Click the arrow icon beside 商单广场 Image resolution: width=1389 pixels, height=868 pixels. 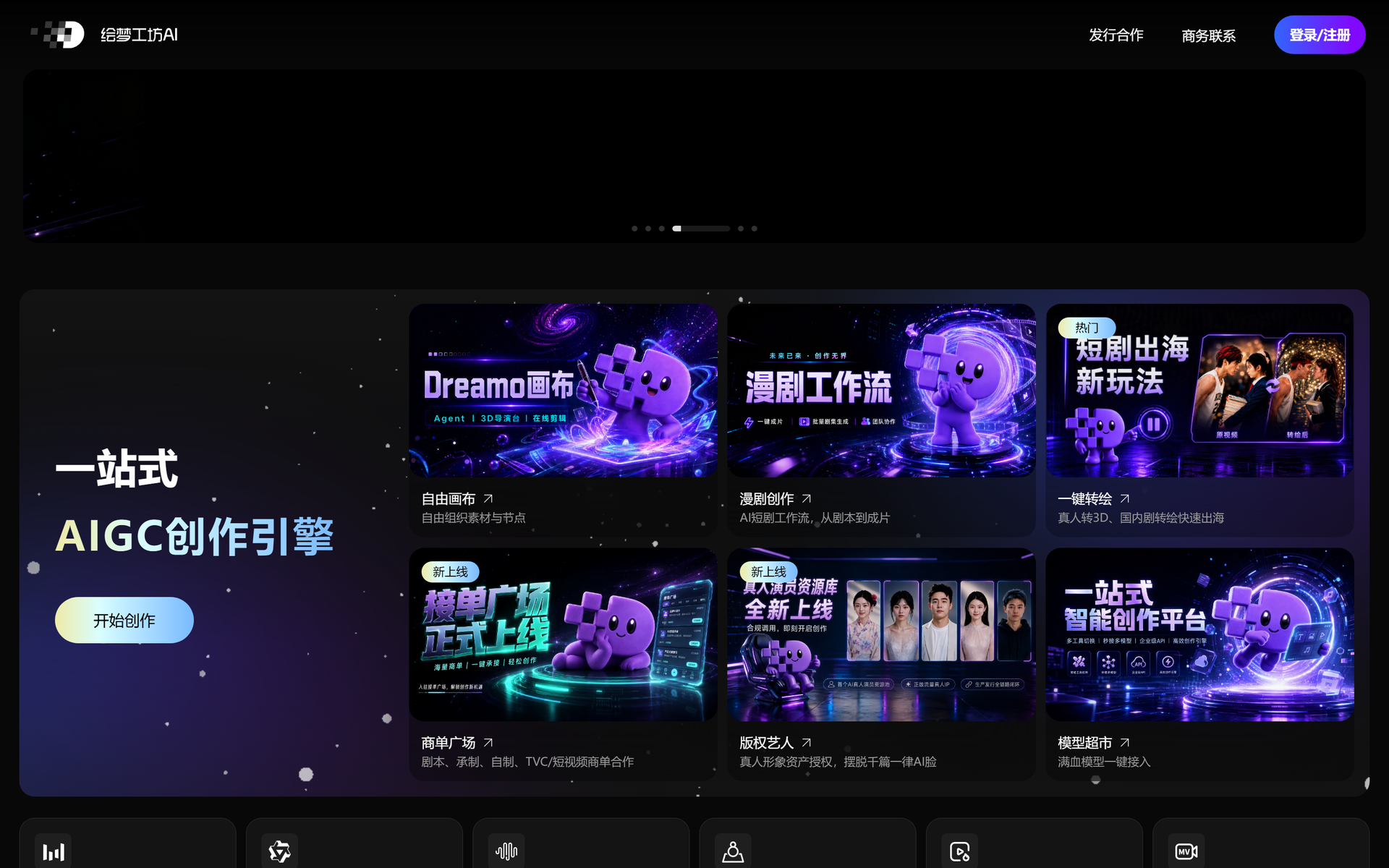point(488,742)
